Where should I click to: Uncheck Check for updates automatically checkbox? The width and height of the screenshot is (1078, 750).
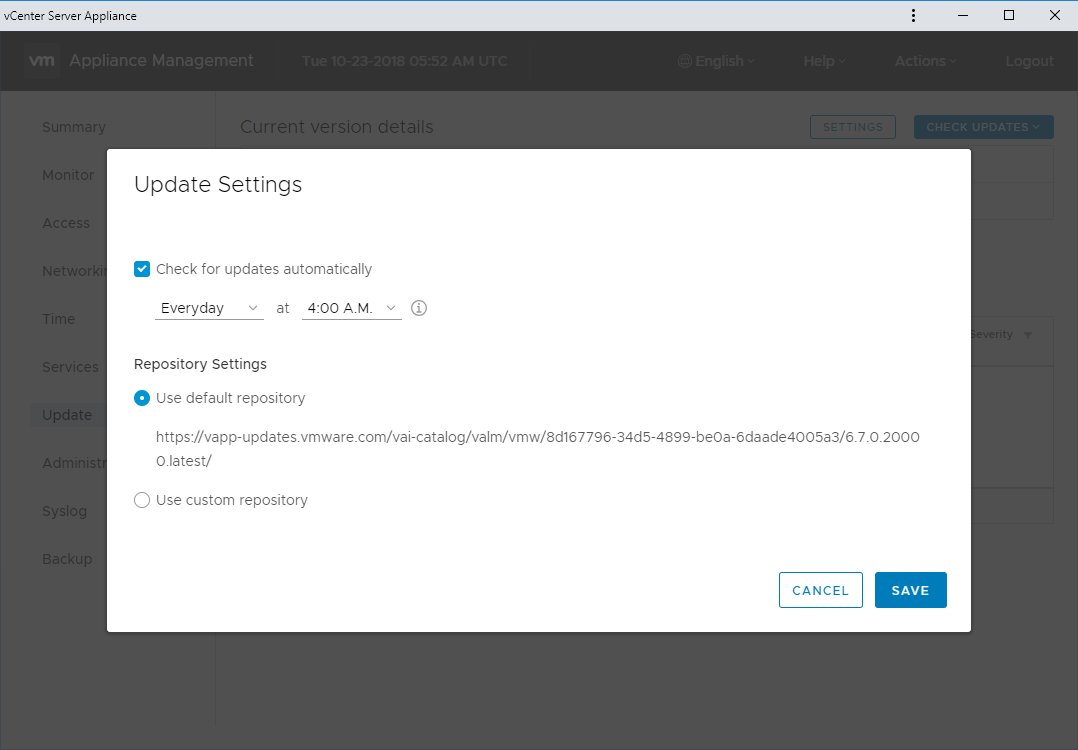click(x=142, y=269)
